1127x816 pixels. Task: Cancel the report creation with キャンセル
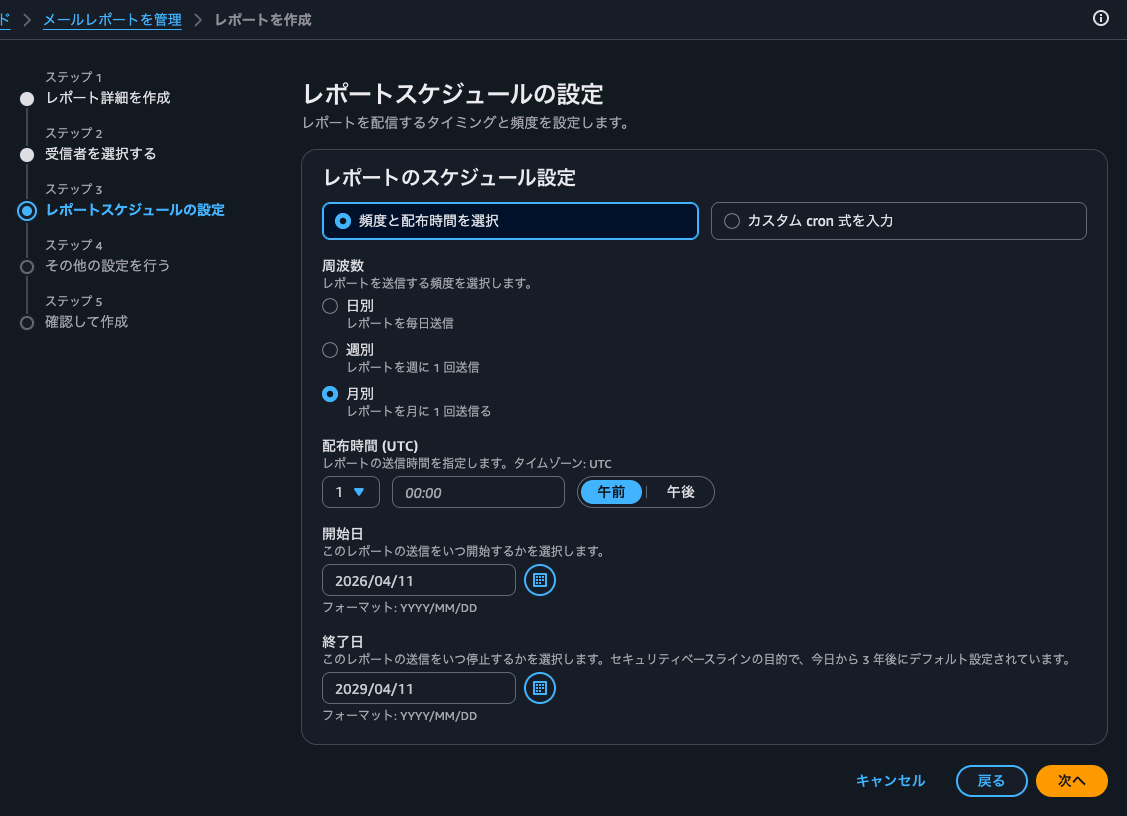[890, 781]
